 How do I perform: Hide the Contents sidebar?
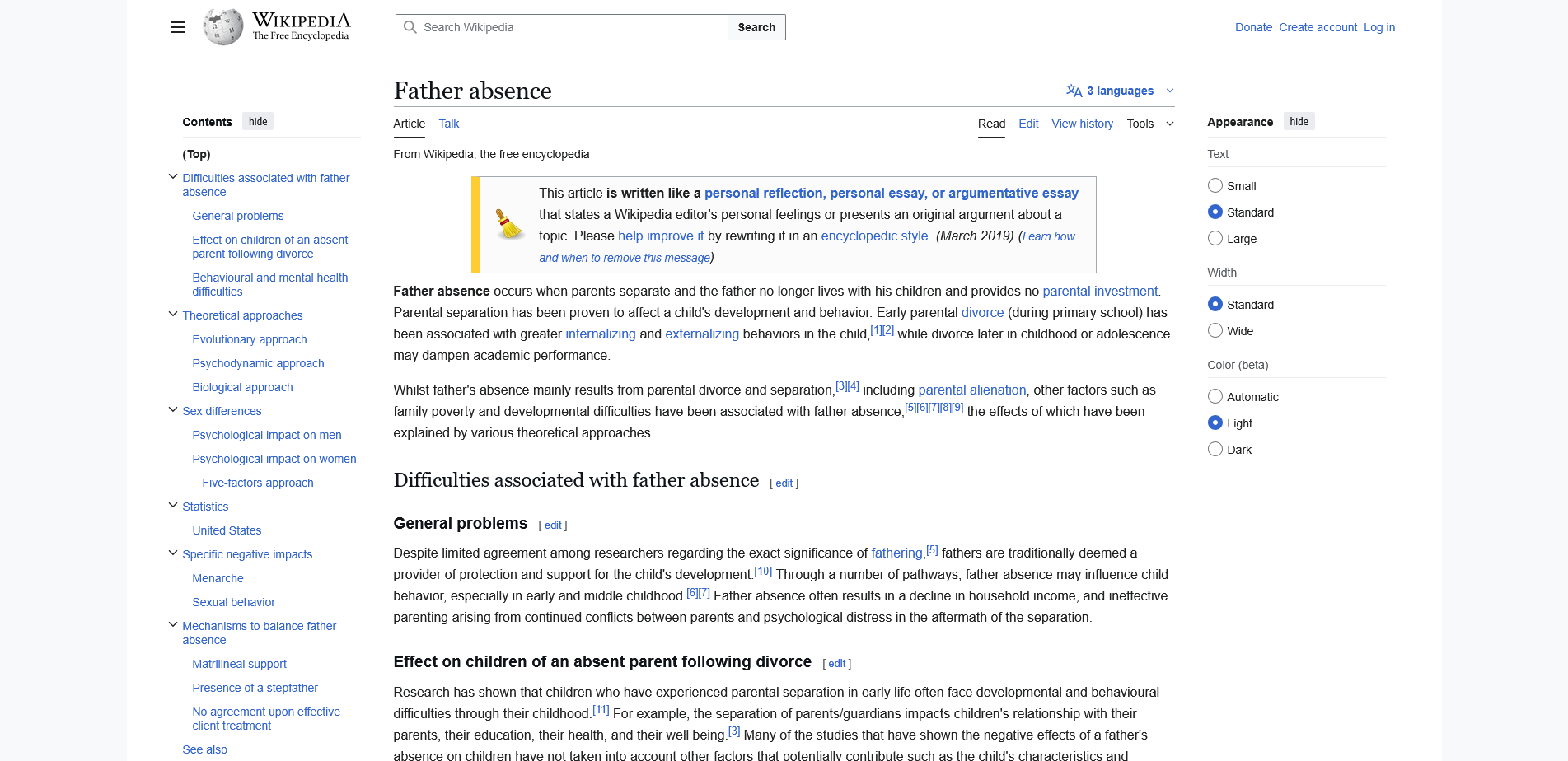coord(258,122)
